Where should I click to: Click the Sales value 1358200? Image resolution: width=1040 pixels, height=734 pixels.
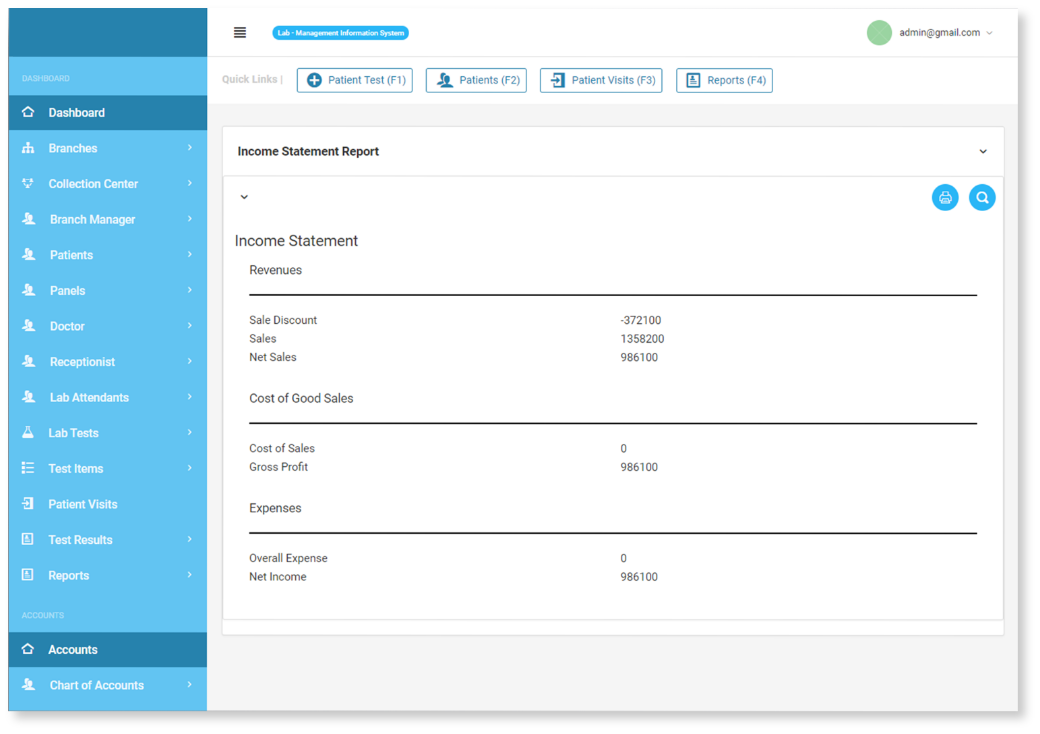click(642, 339)
